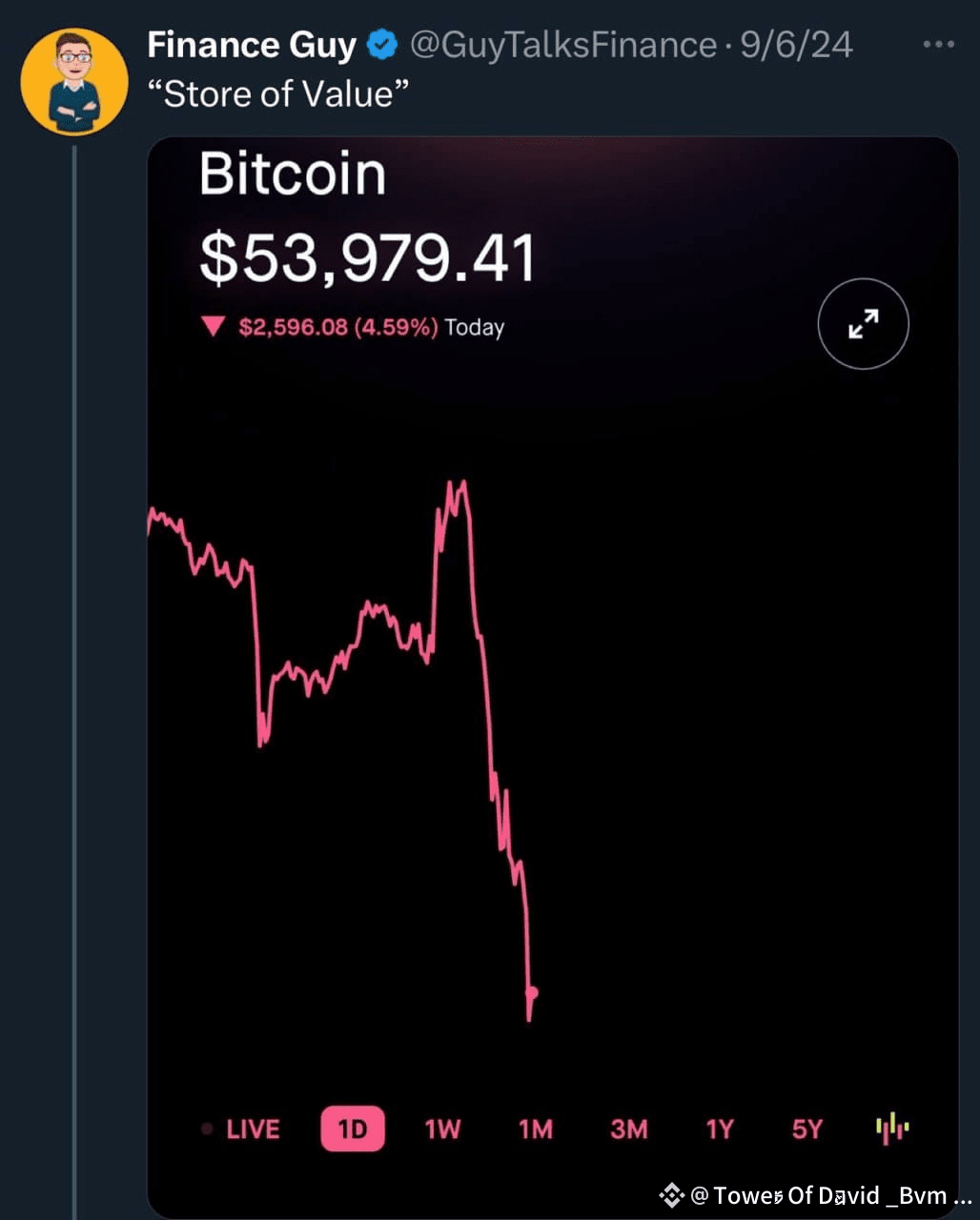This screenshot has width=980, height=1220.
Task: Click the Bitcoin price $53,979.41
Action: [x=368, y=259]
